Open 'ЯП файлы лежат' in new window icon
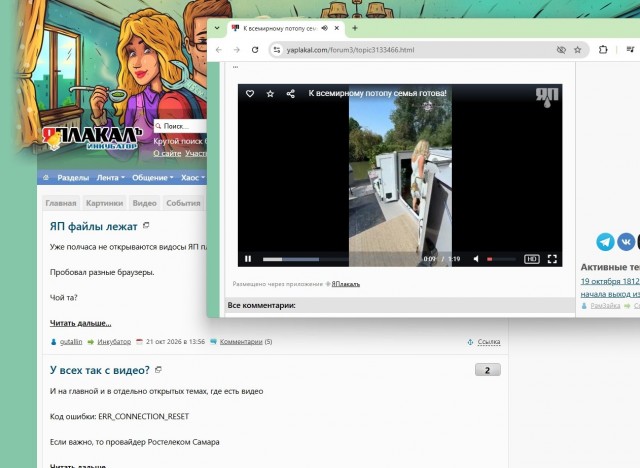The image size is (640, 468). point(146,225)
